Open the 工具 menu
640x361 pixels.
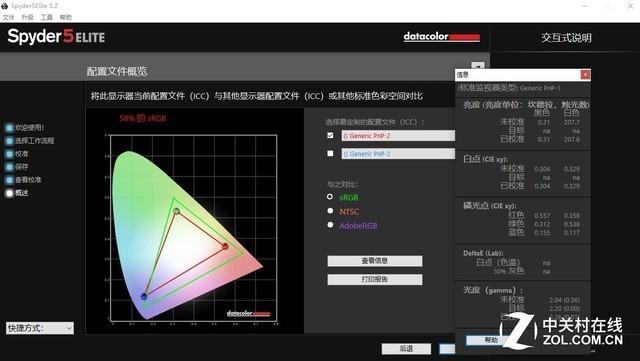(x=47, y=17)
